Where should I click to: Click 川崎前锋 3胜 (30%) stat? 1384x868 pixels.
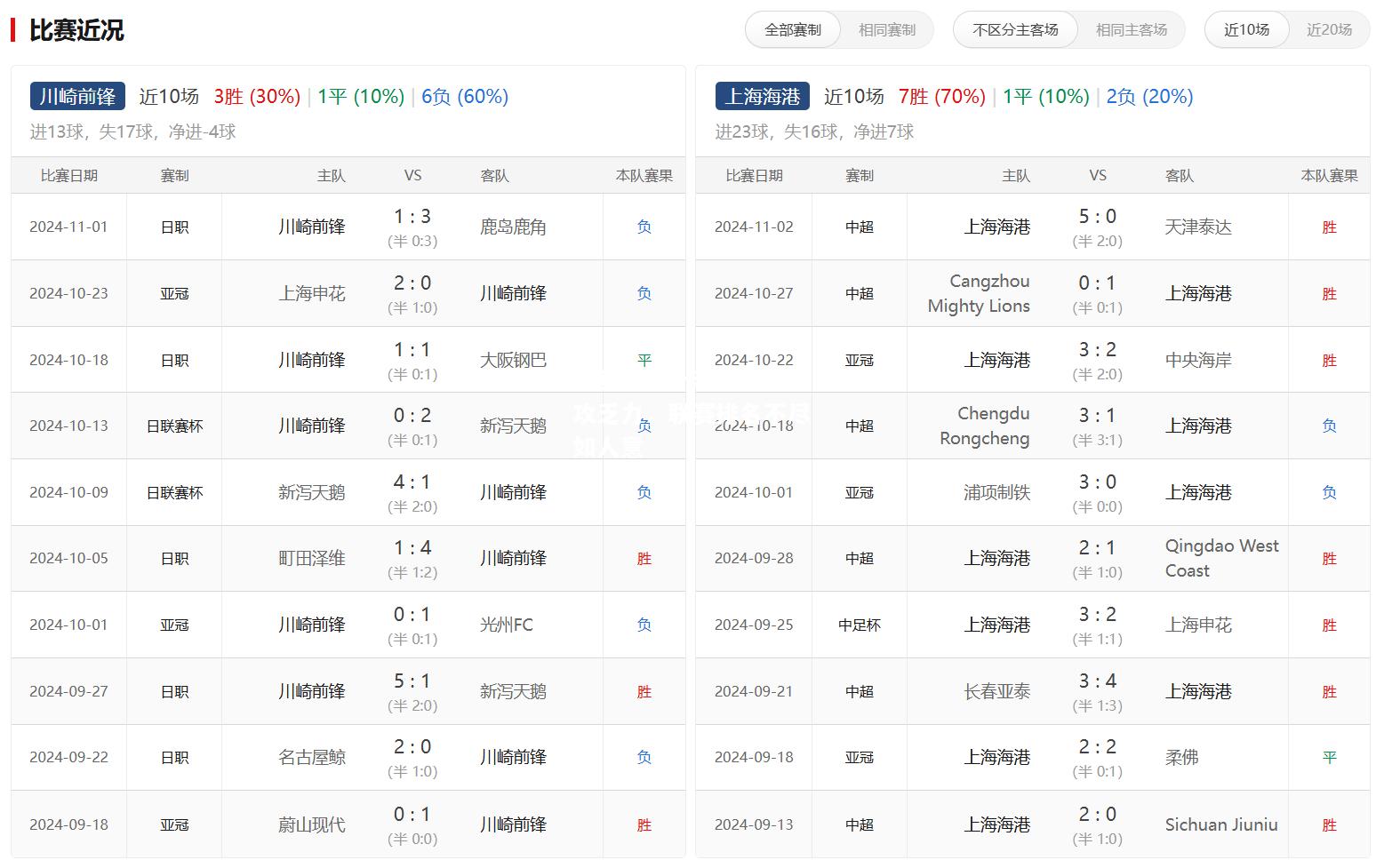(x=257, y=96)
